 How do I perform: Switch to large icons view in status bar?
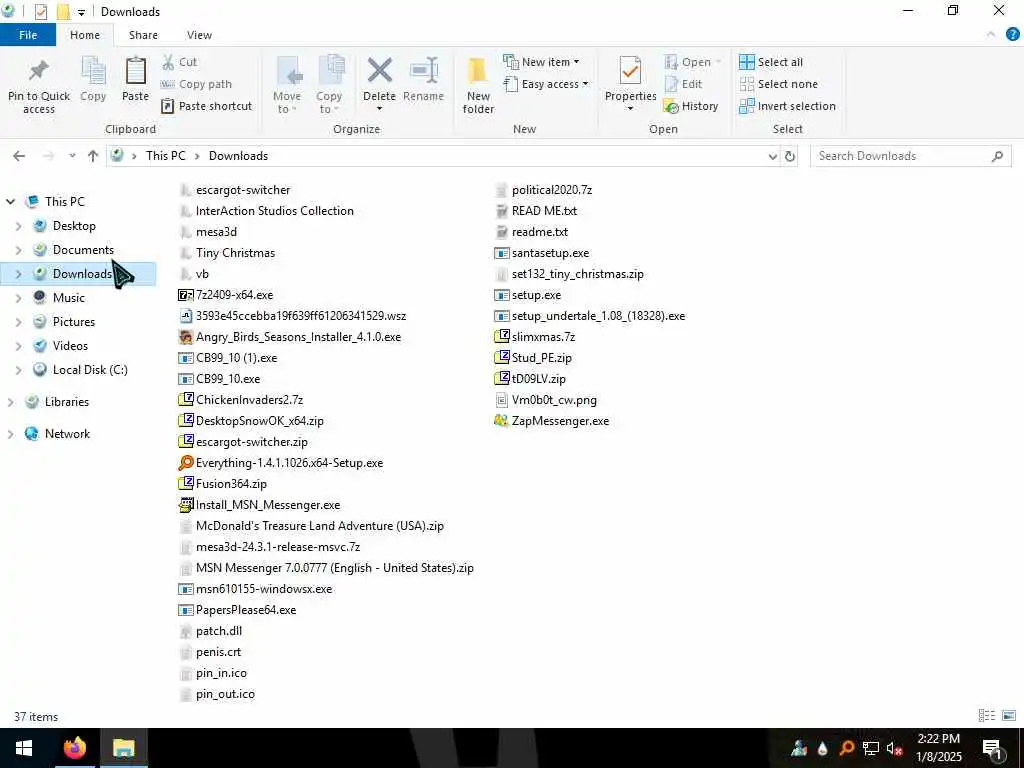[1009, 716]
